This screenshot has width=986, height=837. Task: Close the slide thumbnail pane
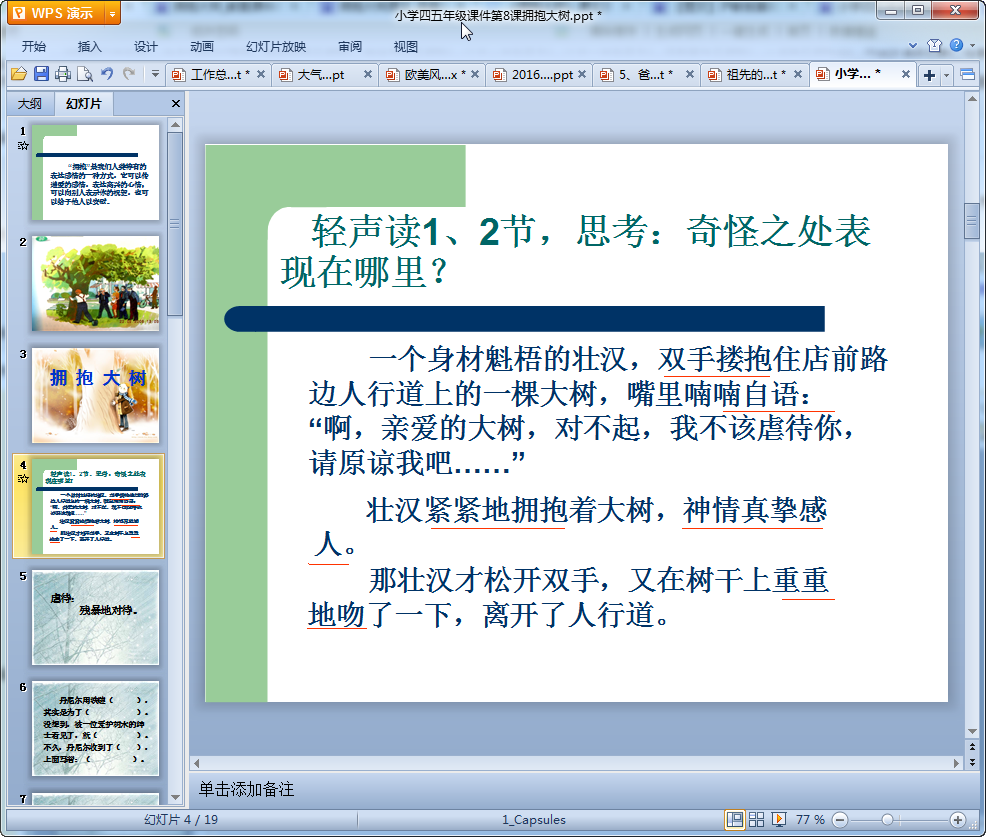[176, 104]
